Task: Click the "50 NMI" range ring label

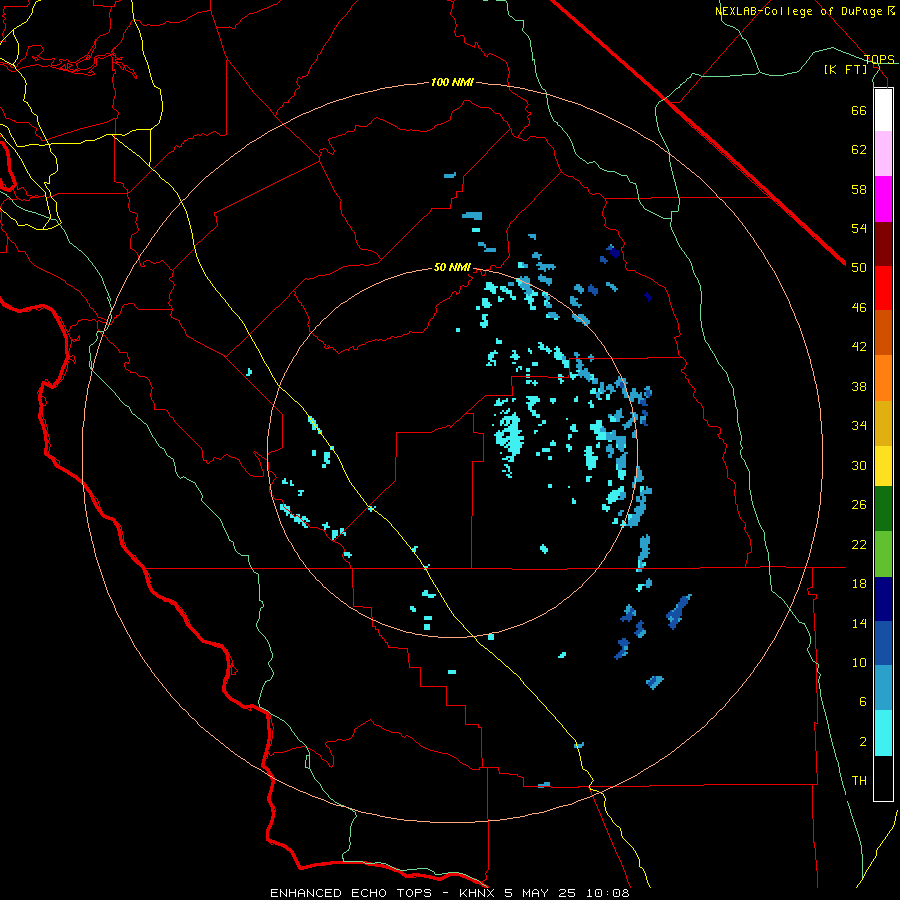Action: pyautogui.click(x=452, y=267)
